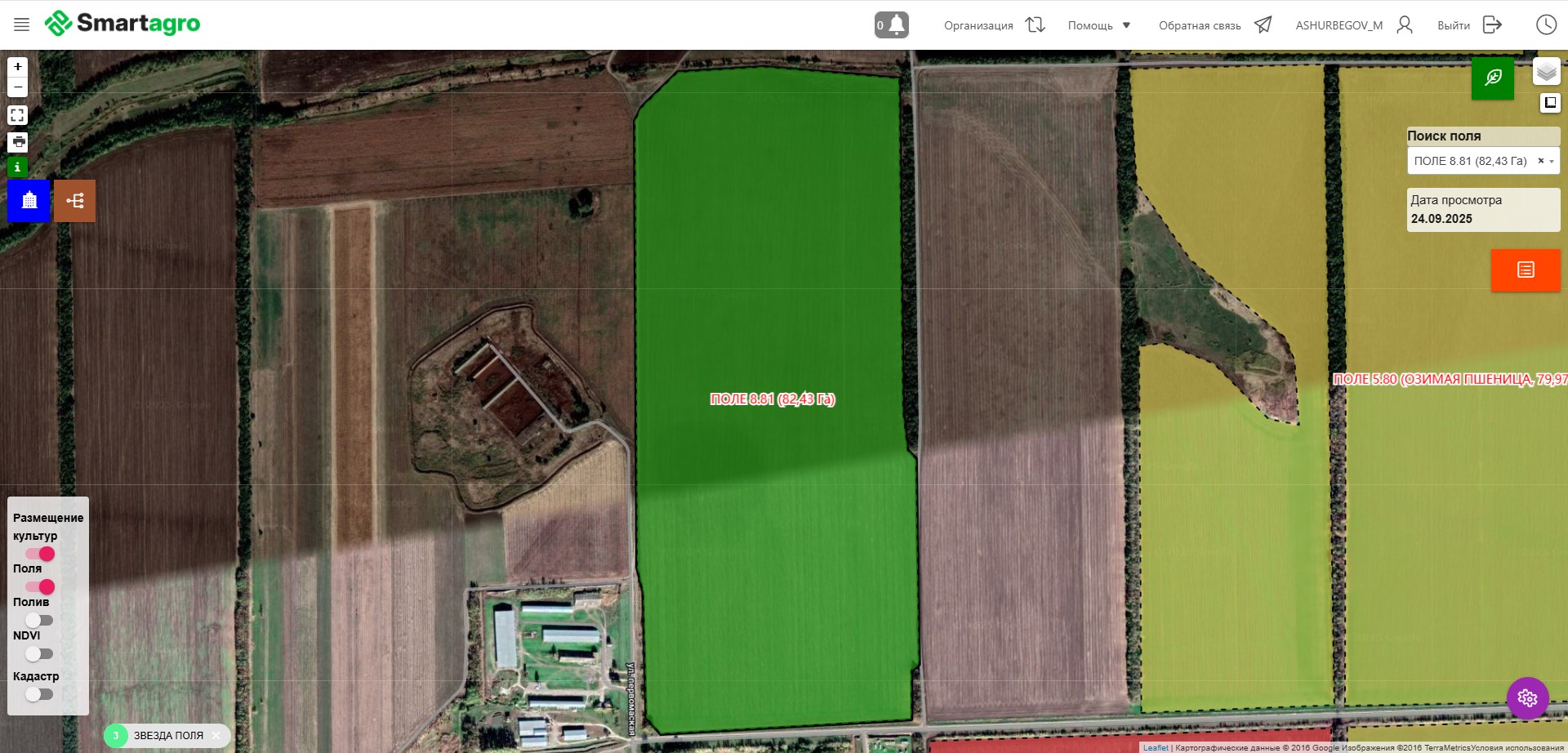Screen dimensions: 1568x753
Task: Turn on the Кадастр toggle
Action: 39,694
